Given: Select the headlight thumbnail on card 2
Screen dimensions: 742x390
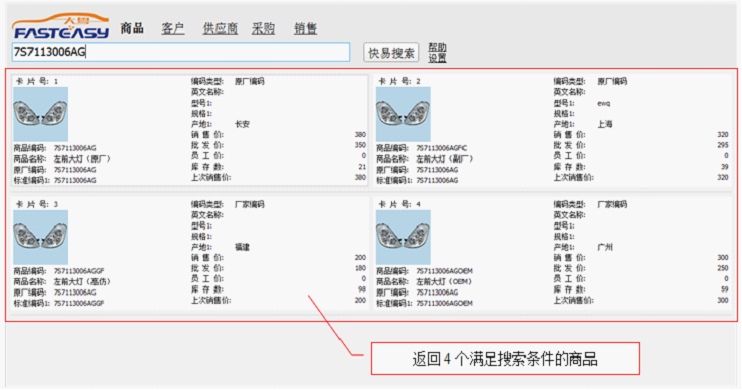Looking at the screenshot, I should coord(403,114).
